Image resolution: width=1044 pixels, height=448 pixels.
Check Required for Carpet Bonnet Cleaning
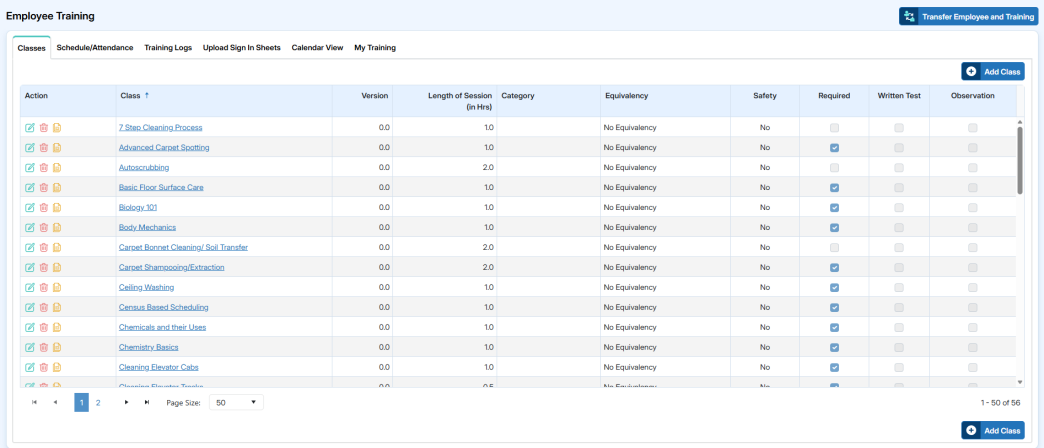pos(834,247)
